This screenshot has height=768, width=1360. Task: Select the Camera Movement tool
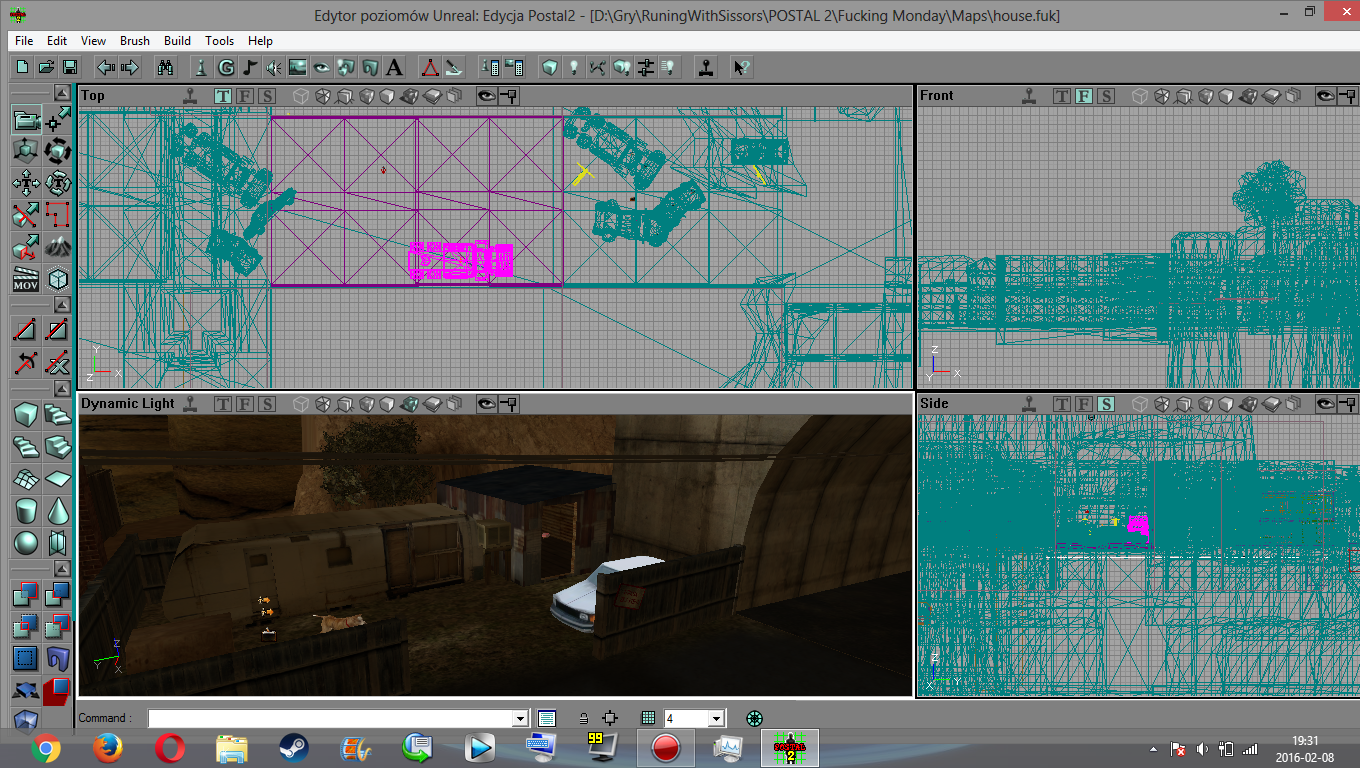pyautogui.click(x=26, y=121)
